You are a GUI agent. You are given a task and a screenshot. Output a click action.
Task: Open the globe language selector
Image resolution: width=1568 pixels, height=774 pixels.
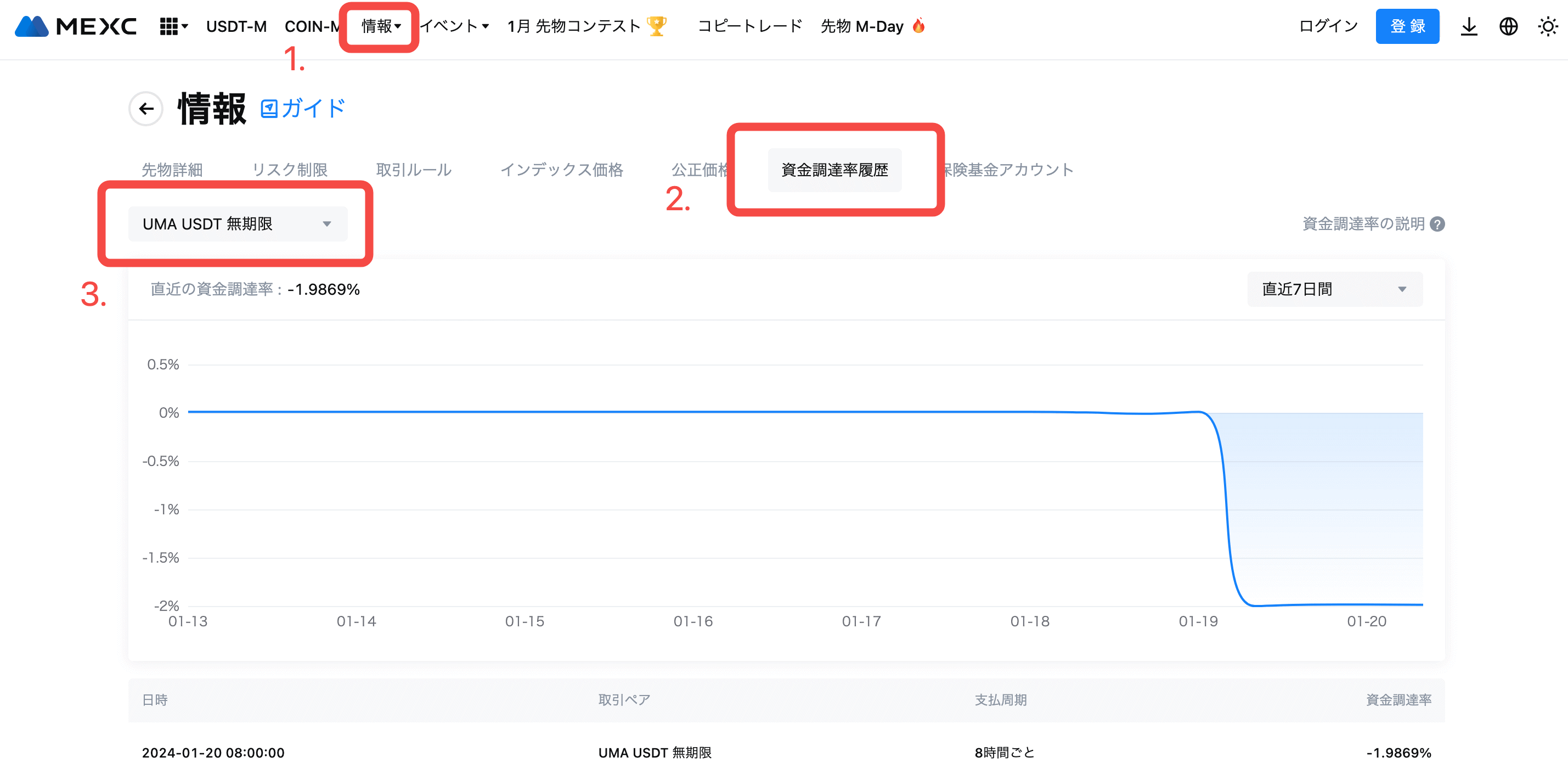point(1508,26)
